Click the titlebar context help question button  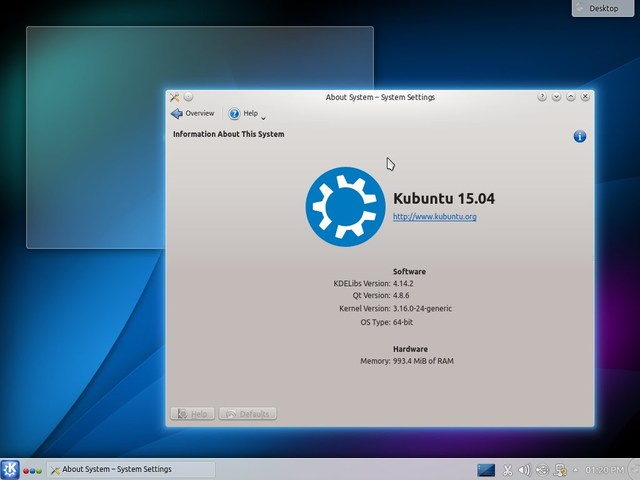point(542,97)
